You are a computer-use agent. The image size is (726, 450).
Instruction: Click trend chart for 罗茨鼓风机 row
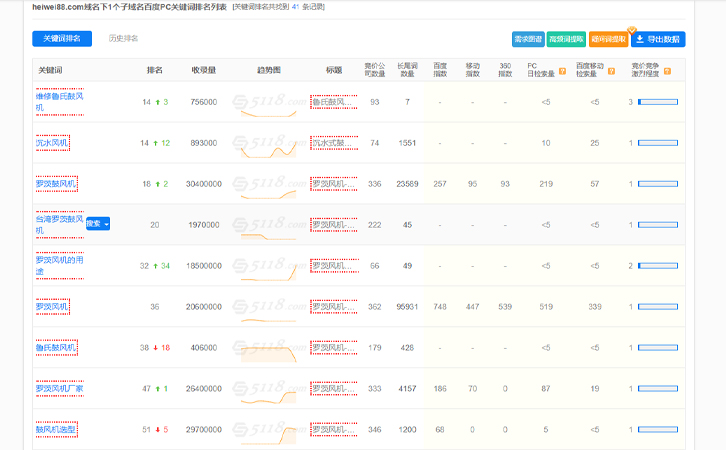tap(268, 184)
